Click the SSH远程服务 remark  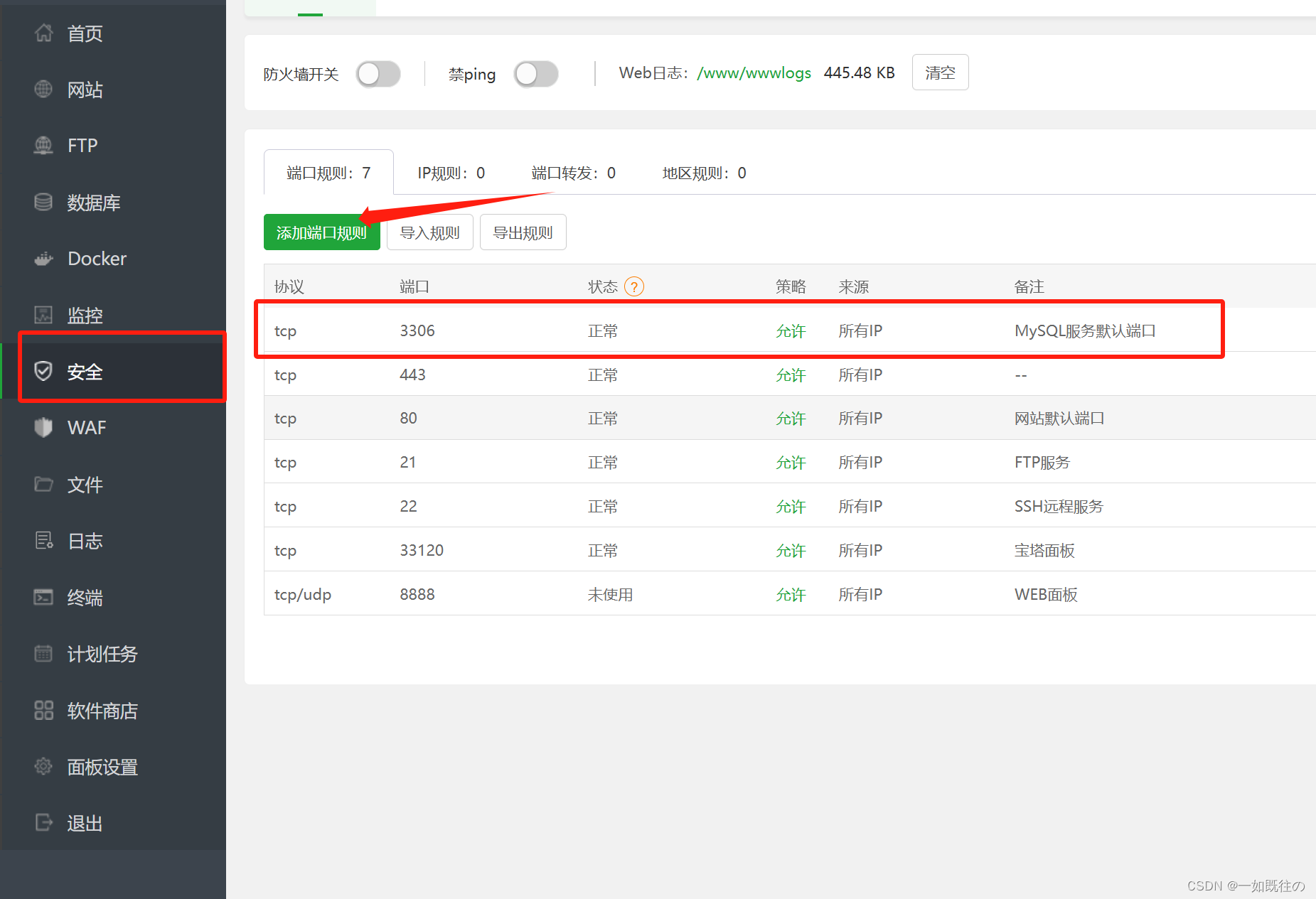[1059, 506]
